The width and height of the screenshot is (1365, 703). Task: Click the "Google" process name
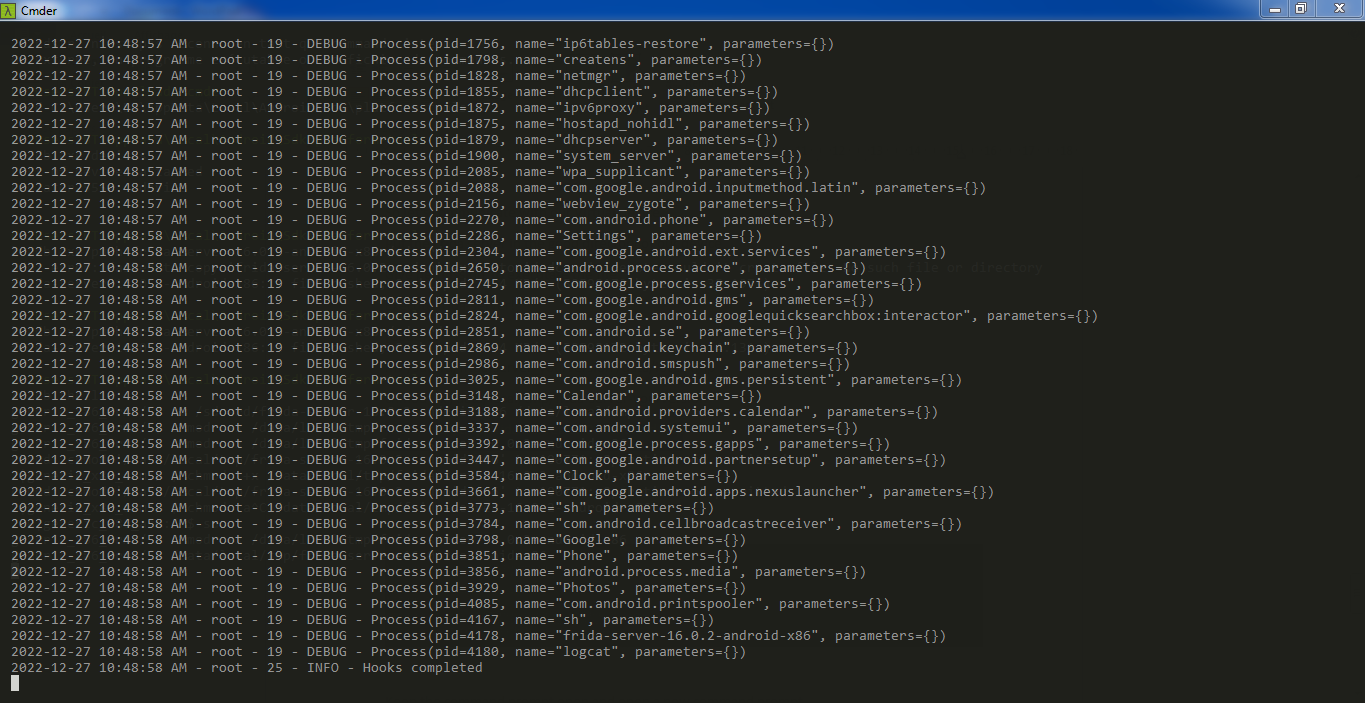(587, 540)
